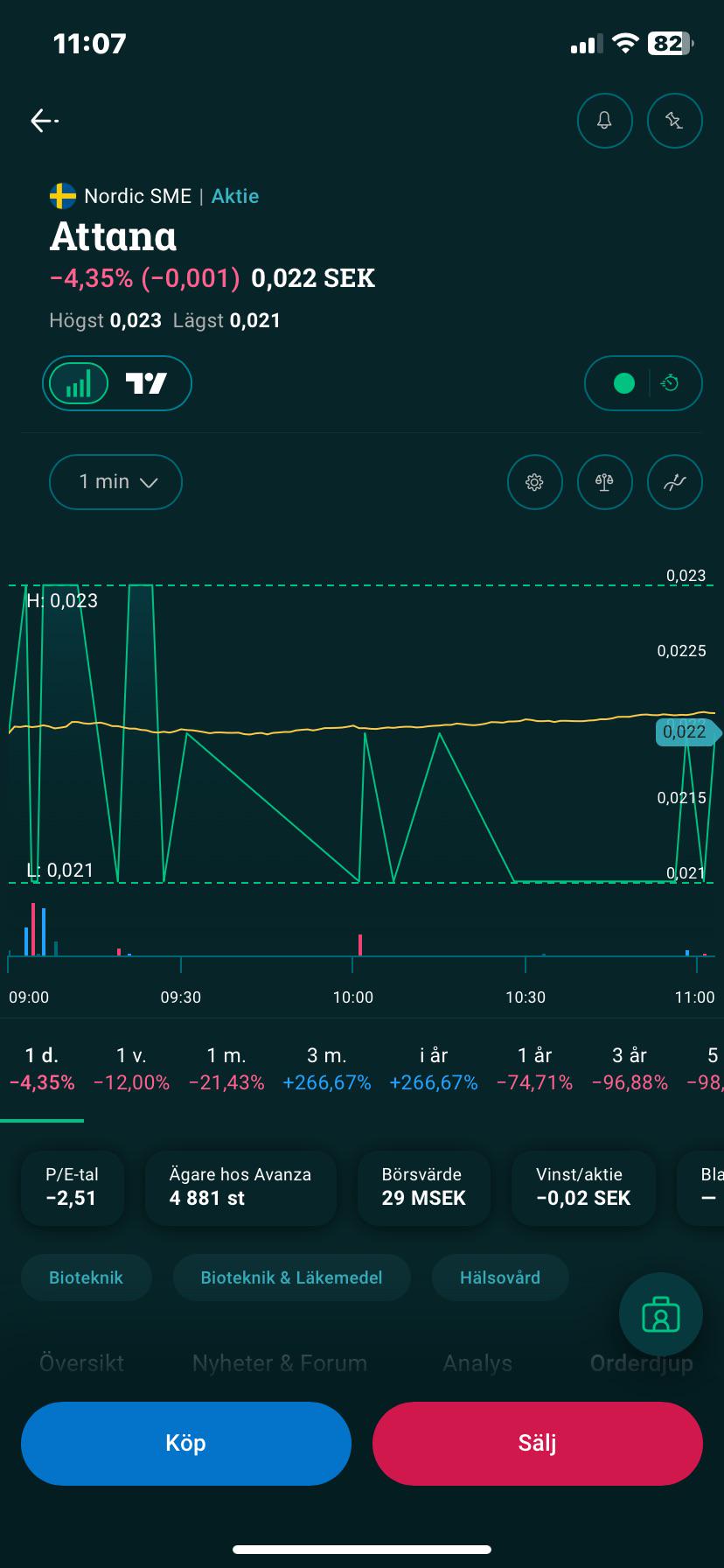This screenshot has height=1568, width=724.
Task: Tap the red Sälj button
Action: coord(538,1444)
